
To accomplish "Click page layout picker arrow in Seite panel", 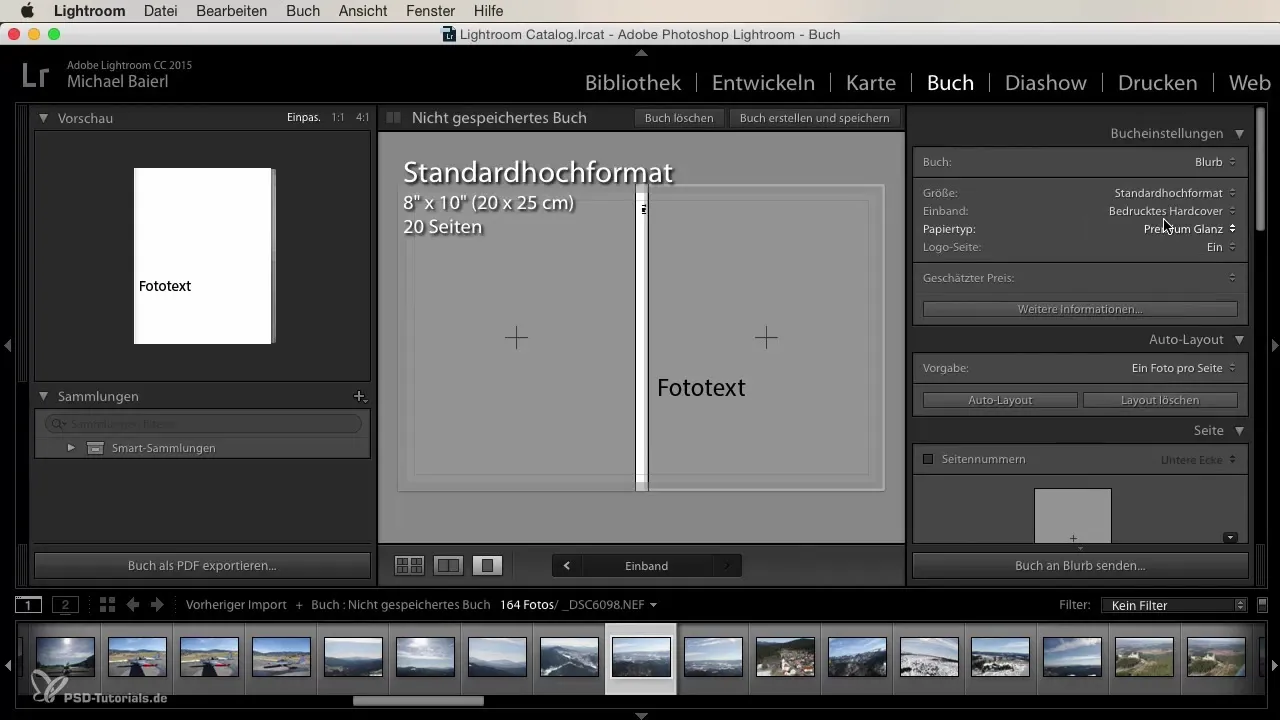I will coord(1230,538).
